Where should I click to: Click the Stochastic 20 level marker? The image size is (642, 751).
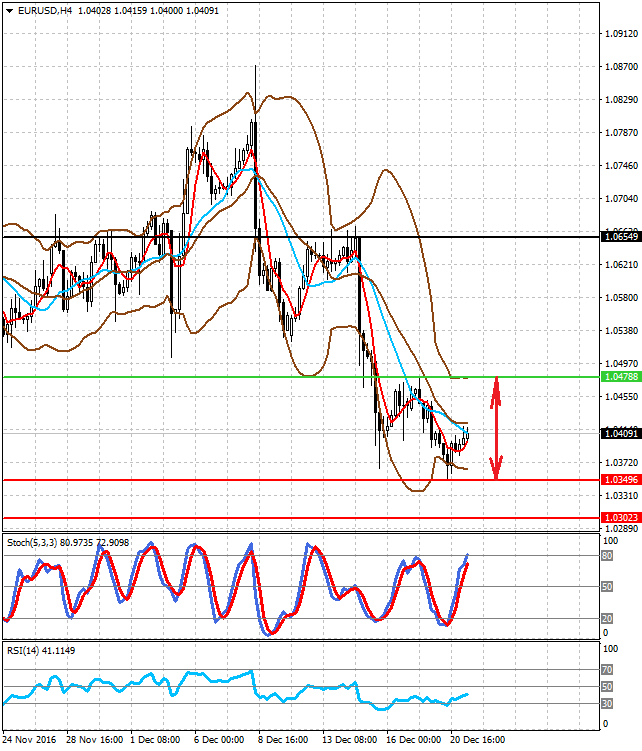coord(607,618)
